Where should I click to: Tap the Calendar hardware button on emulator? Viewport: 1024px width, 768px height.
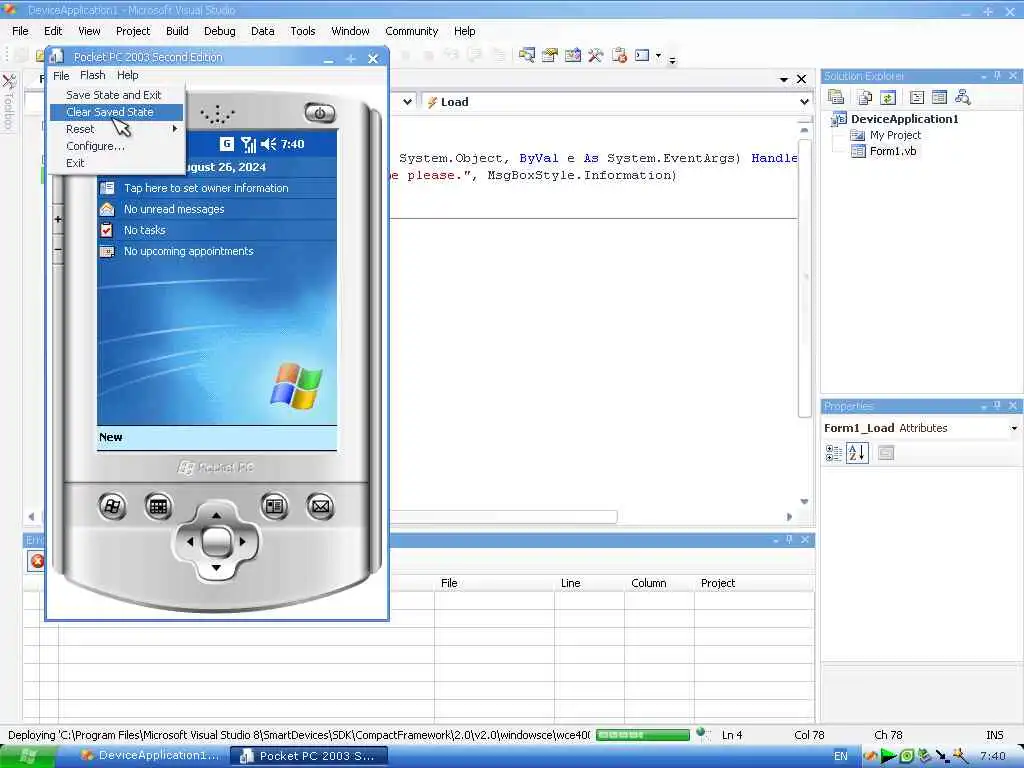158,506
